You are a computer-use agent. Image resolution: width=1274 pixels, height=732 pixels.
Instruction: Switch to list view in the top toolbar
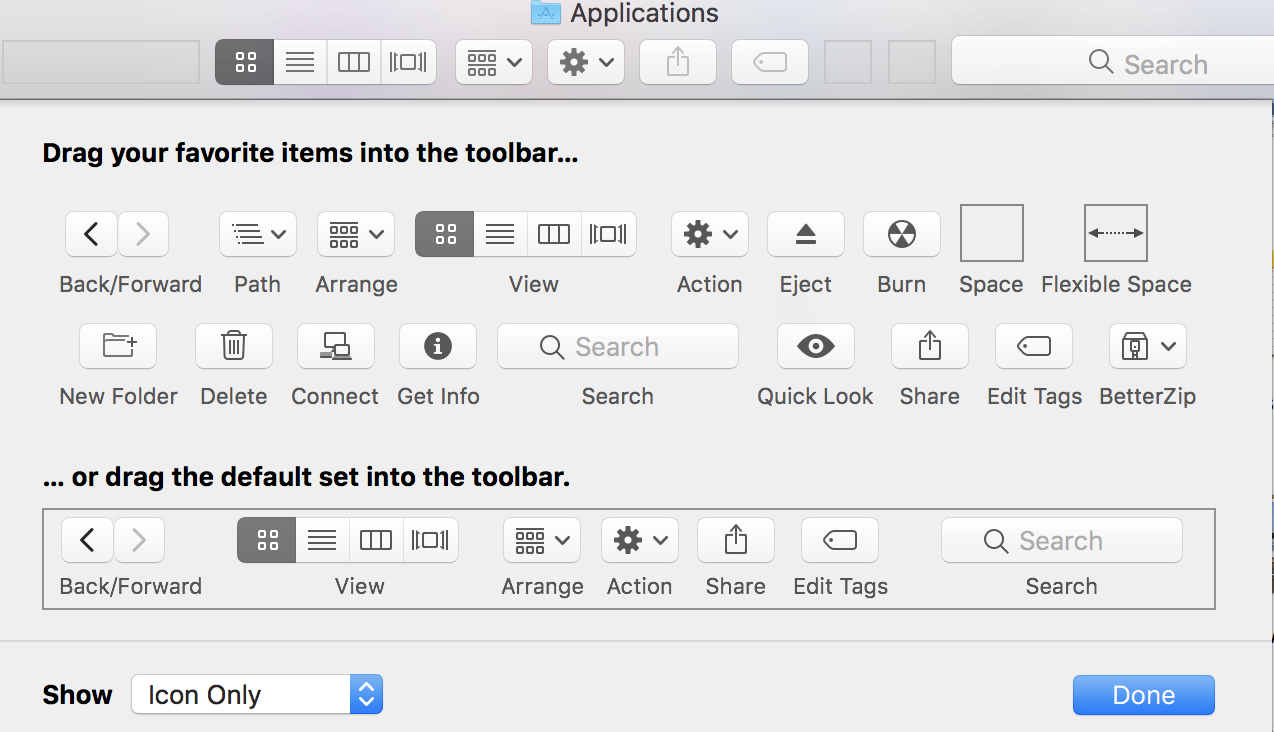pyautogui.click(x=300, y=62)
